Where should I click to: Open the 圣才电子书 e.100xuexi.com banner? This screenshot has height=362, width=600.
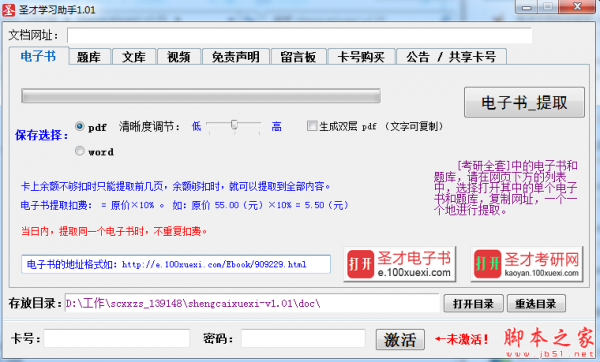[400, 264]
